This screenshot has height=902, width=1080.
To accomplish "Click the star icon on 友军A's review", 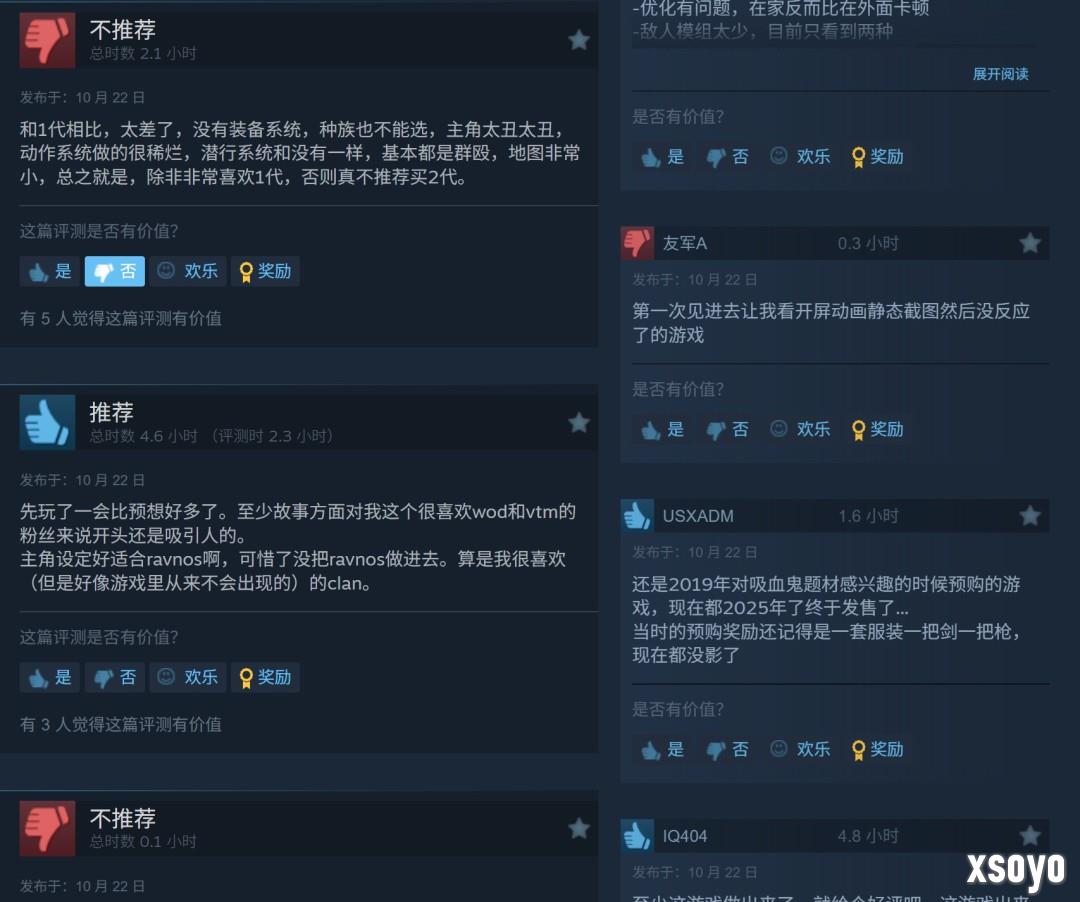I will click(x=1030, y=242).
